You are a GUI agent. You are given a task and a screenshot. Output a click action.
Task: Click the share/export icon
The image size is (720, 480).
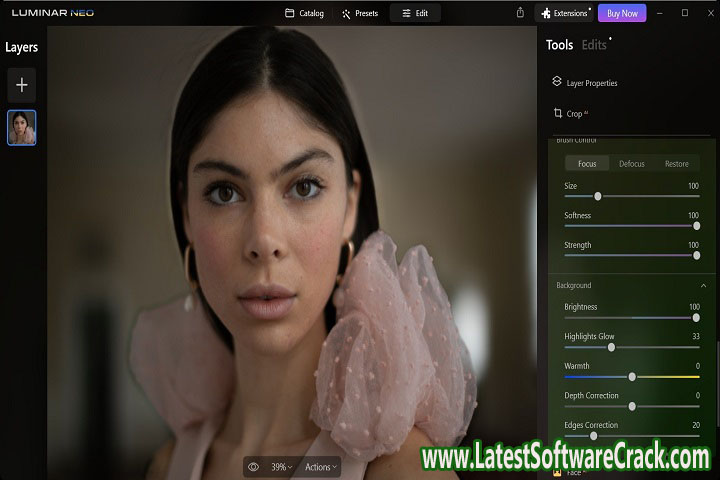520,13
